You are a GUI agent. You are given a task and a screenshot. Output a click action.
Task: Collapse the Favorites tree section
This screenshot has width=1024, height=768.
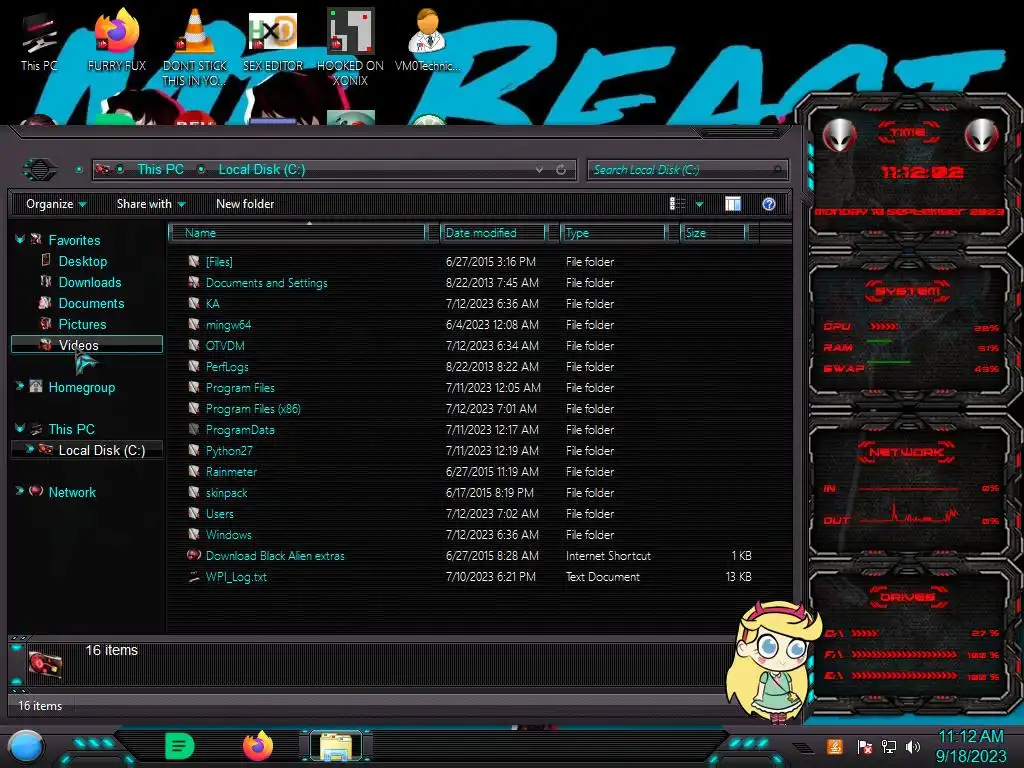[20, 240]
